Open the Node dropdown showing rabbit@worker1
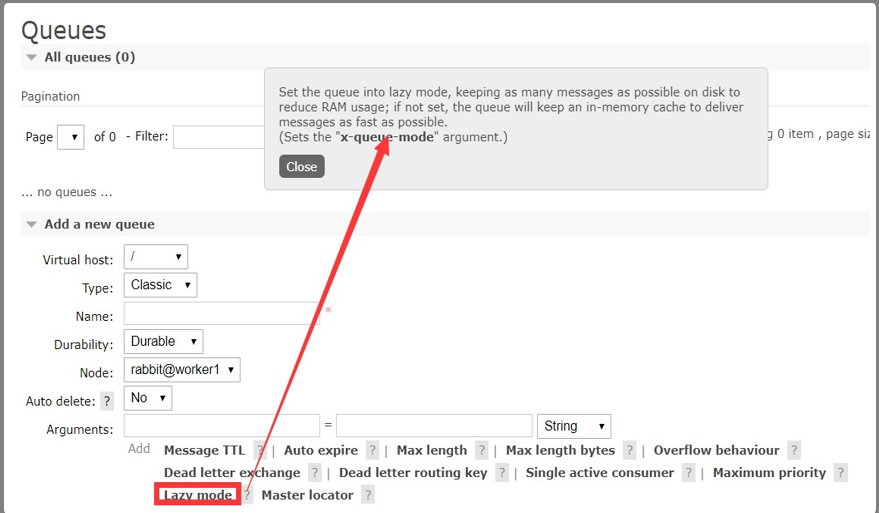The height and width of the screenshot is (513, 879). pyautogui.click(x=182, y=370)
